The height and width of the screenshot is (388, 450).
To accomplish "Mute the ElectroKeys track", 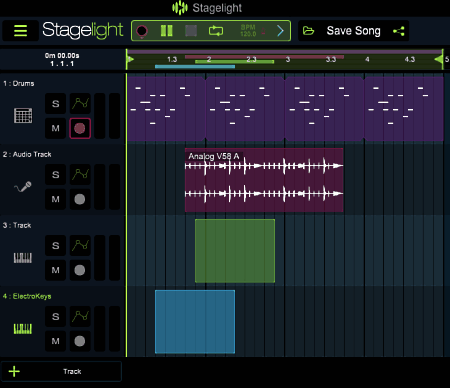I will pos(55,341).
